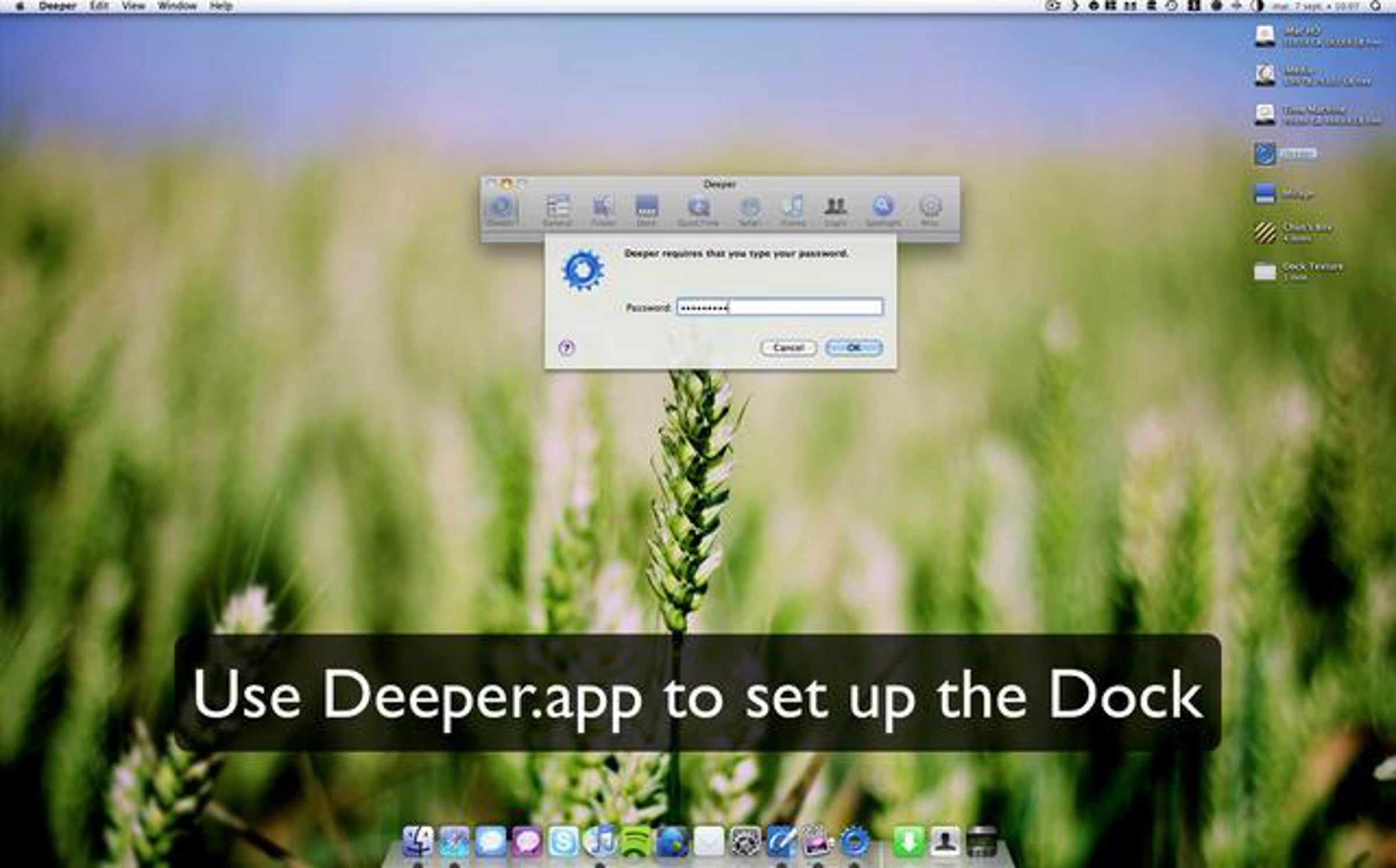Launch Spotify from the Dock
Viewport: 1396px width, 868px height.
point(636,841)
